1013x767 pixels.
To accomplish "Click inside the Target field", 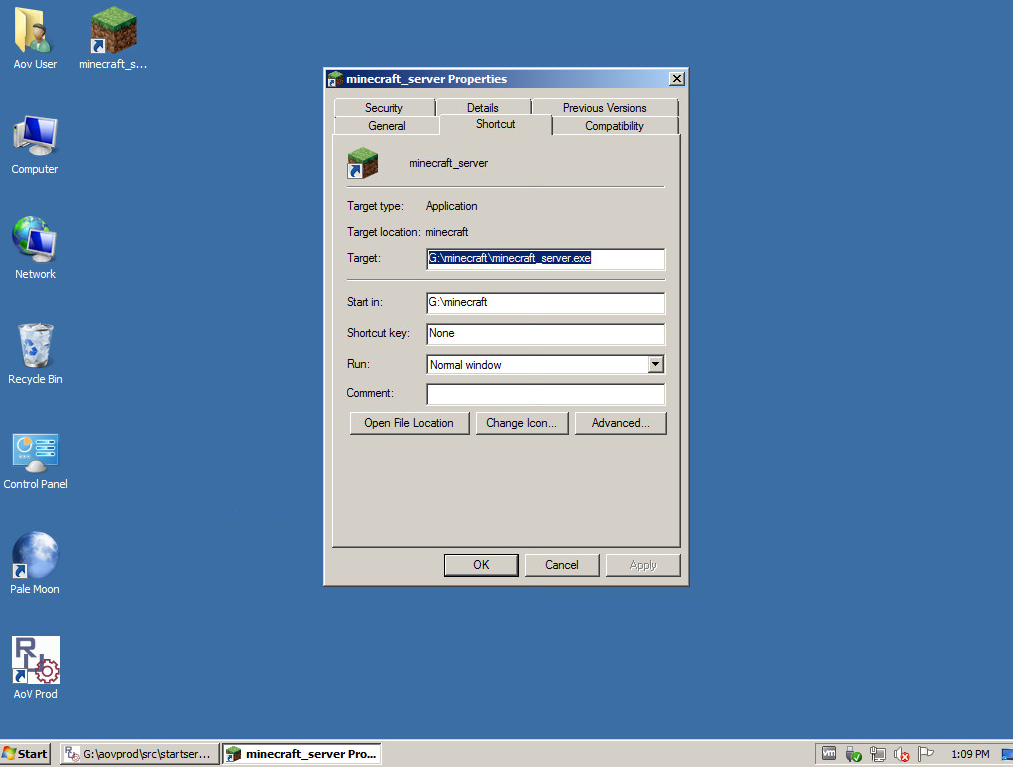I will (x=545, y=258).
